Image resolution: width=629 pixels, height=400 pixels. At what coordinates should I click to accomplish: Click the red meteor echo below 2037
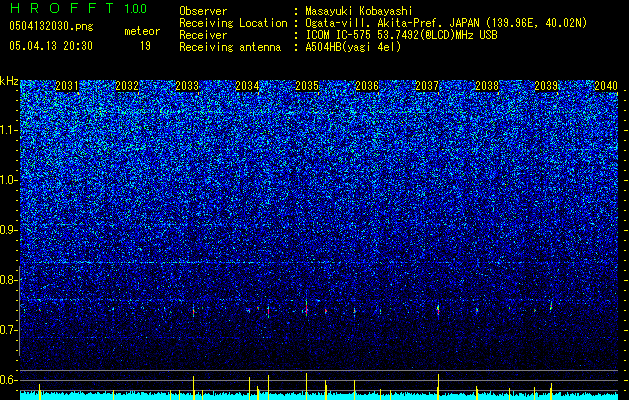[438, 310]
